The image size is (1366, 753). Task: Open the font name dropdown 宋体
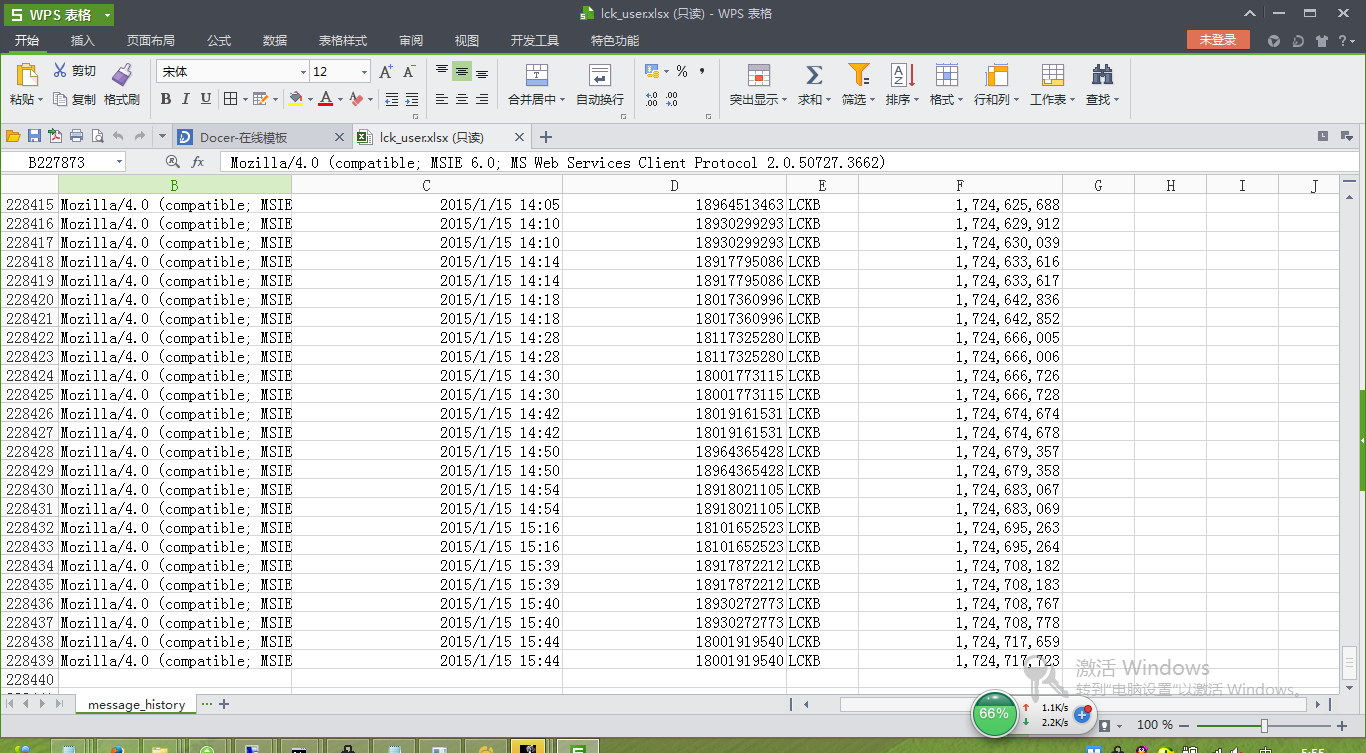[303, 72]
